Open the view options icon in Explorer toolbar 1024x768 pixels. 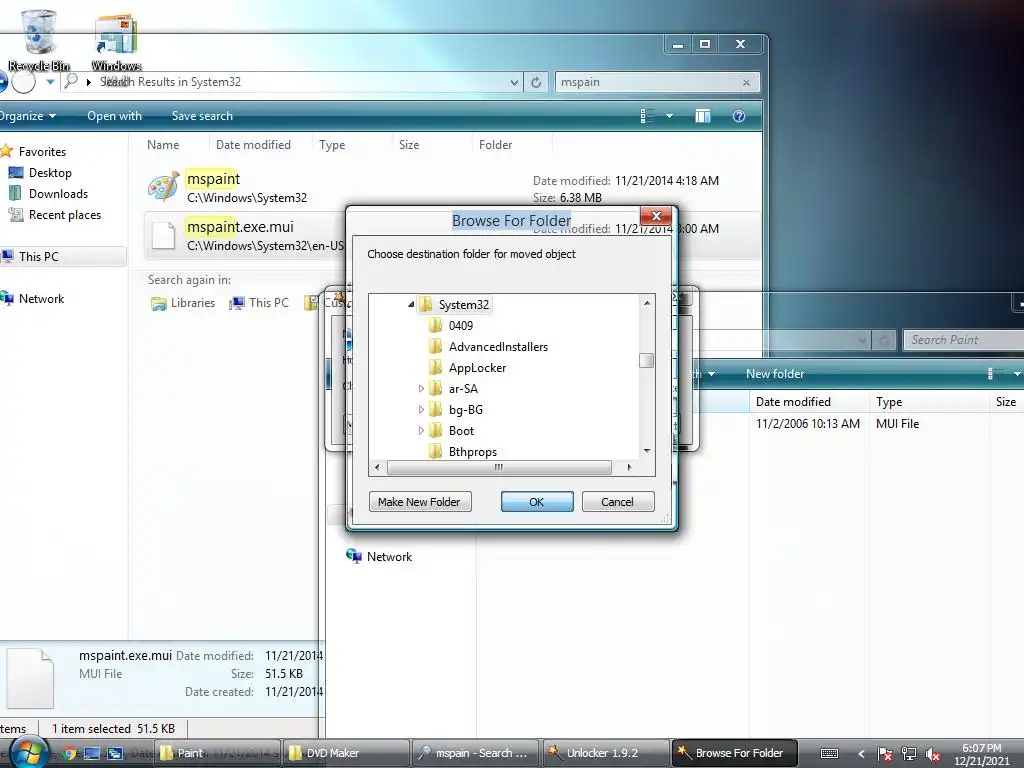coord(647,116)
